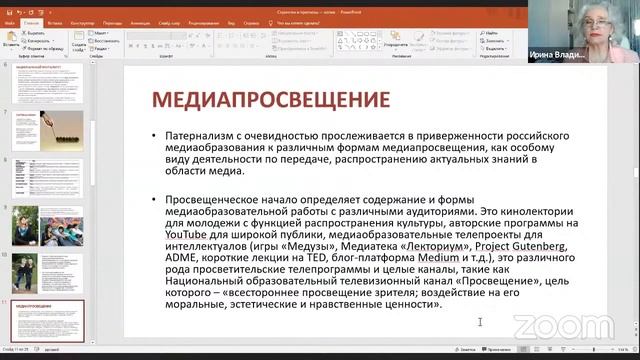Click Comments (Примечания) in status bar

(496, 349)
